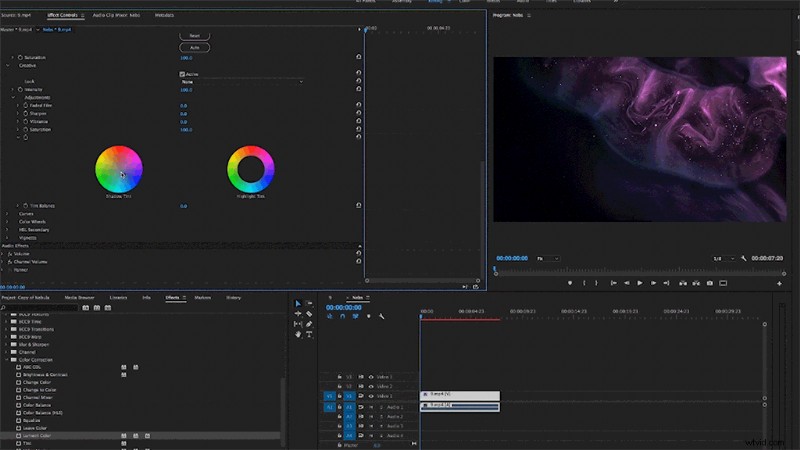Toggle visibility of Video 2 track
The image size is (800, 450).
pos(371,386)
